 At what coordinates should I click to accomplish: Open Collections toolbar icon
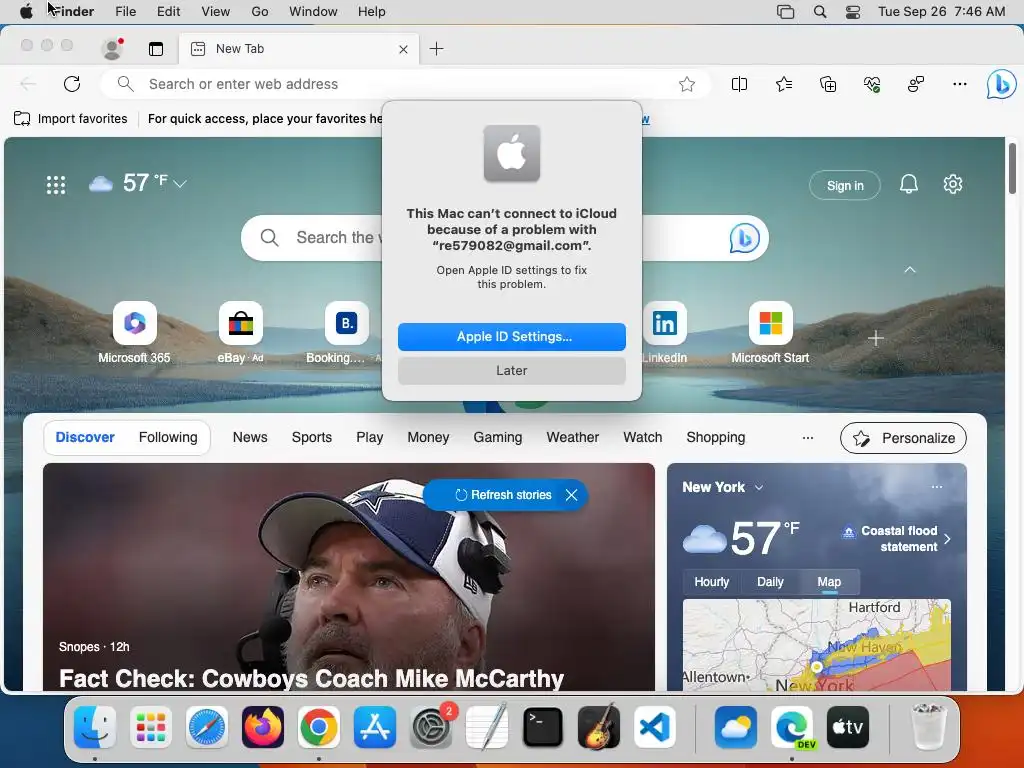pos(827,84)
